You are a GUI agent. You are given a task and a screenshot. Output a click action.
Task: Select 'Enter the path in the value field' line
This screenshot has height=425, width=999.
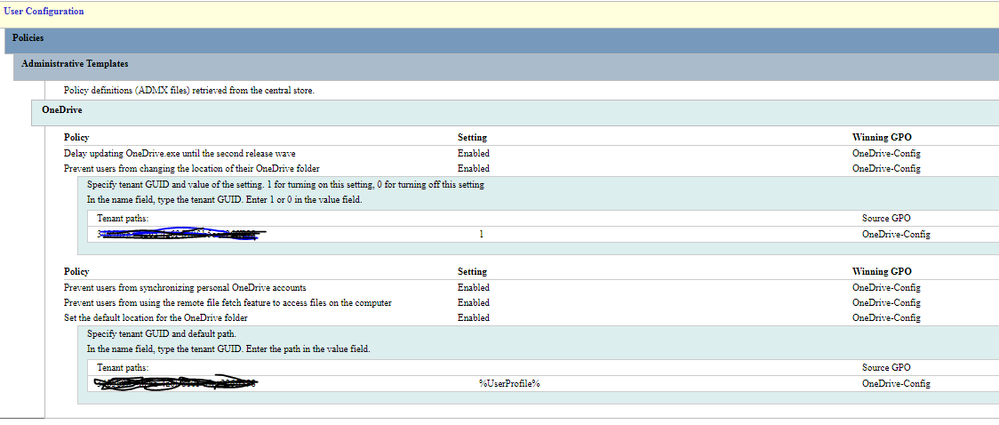tap(228, 349)
